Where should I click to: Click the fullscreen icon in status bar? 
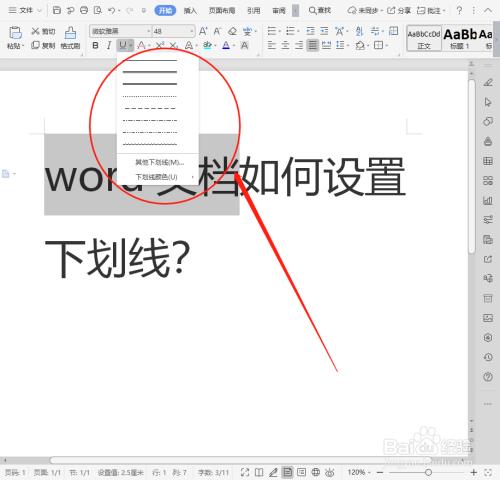coord(245,472)
